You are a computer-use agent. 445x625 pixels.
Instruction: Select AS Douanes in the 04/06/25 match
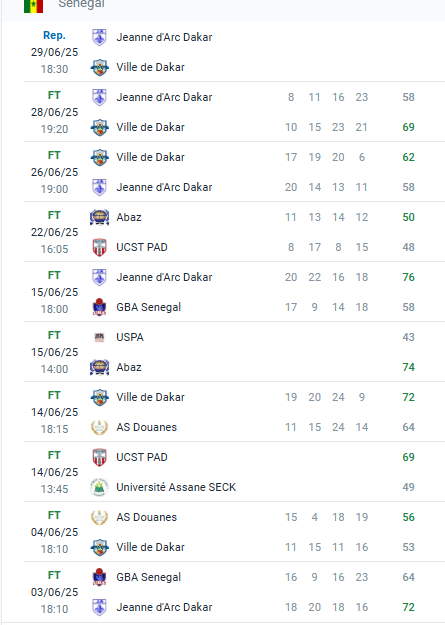tap(146, 517)
